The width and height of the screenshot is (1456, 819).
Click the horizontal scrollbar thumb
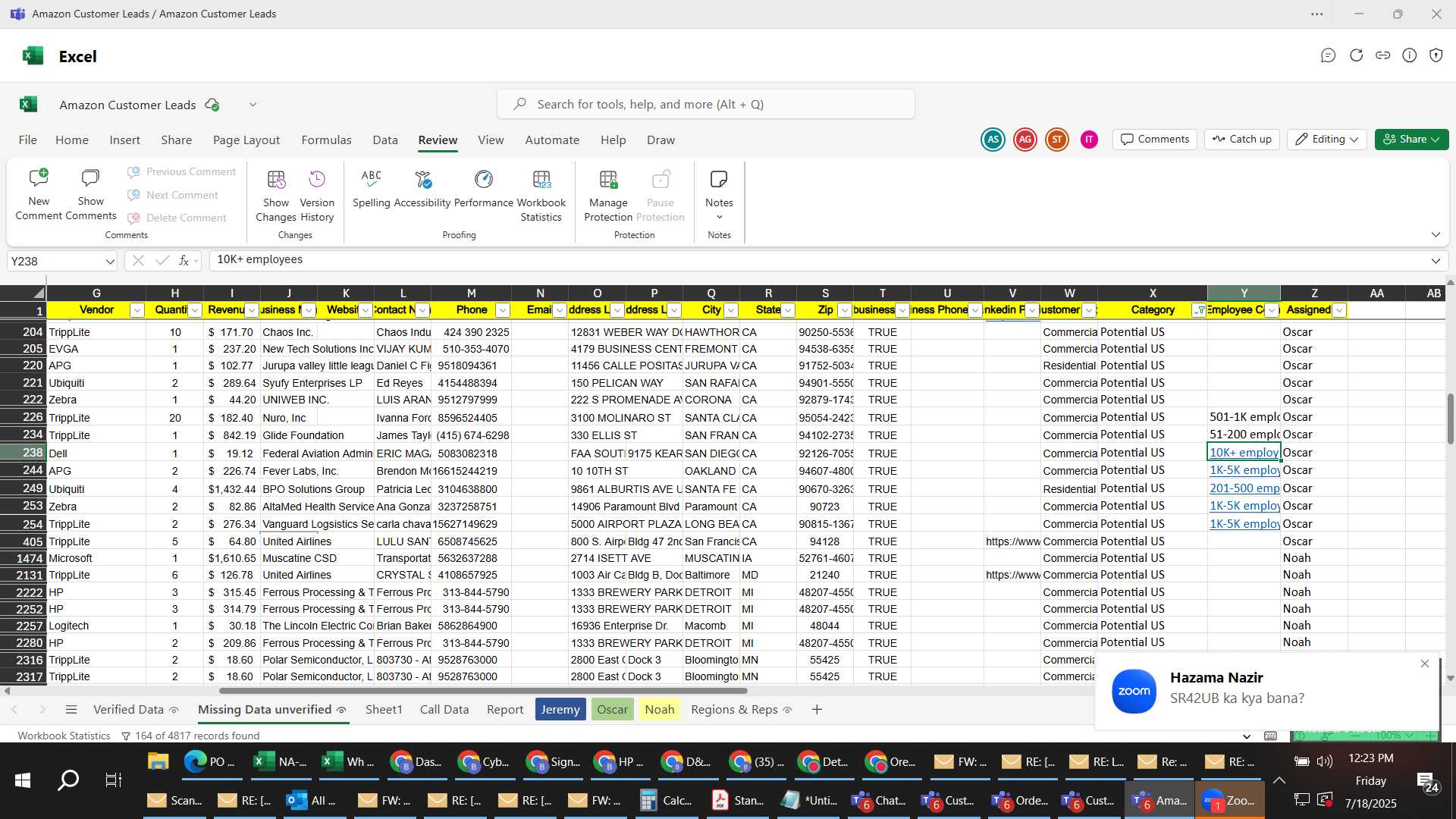pyautogui.click(x=483, y=691)
